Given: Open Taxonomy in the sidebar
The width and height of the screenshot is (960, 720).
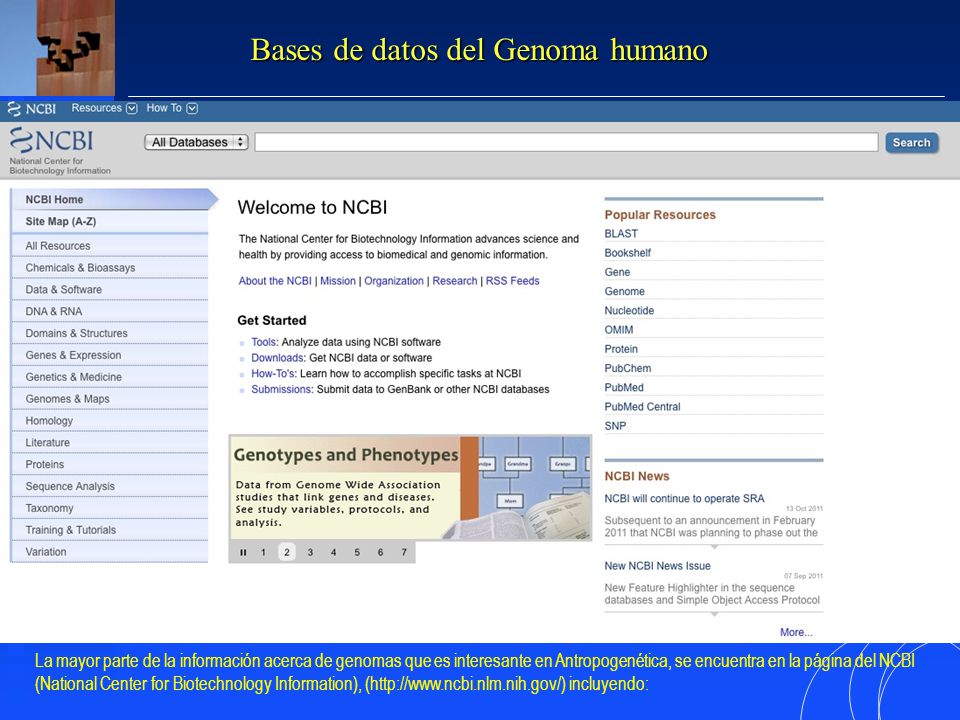Looking at the screenshot, I should point(110,508).
